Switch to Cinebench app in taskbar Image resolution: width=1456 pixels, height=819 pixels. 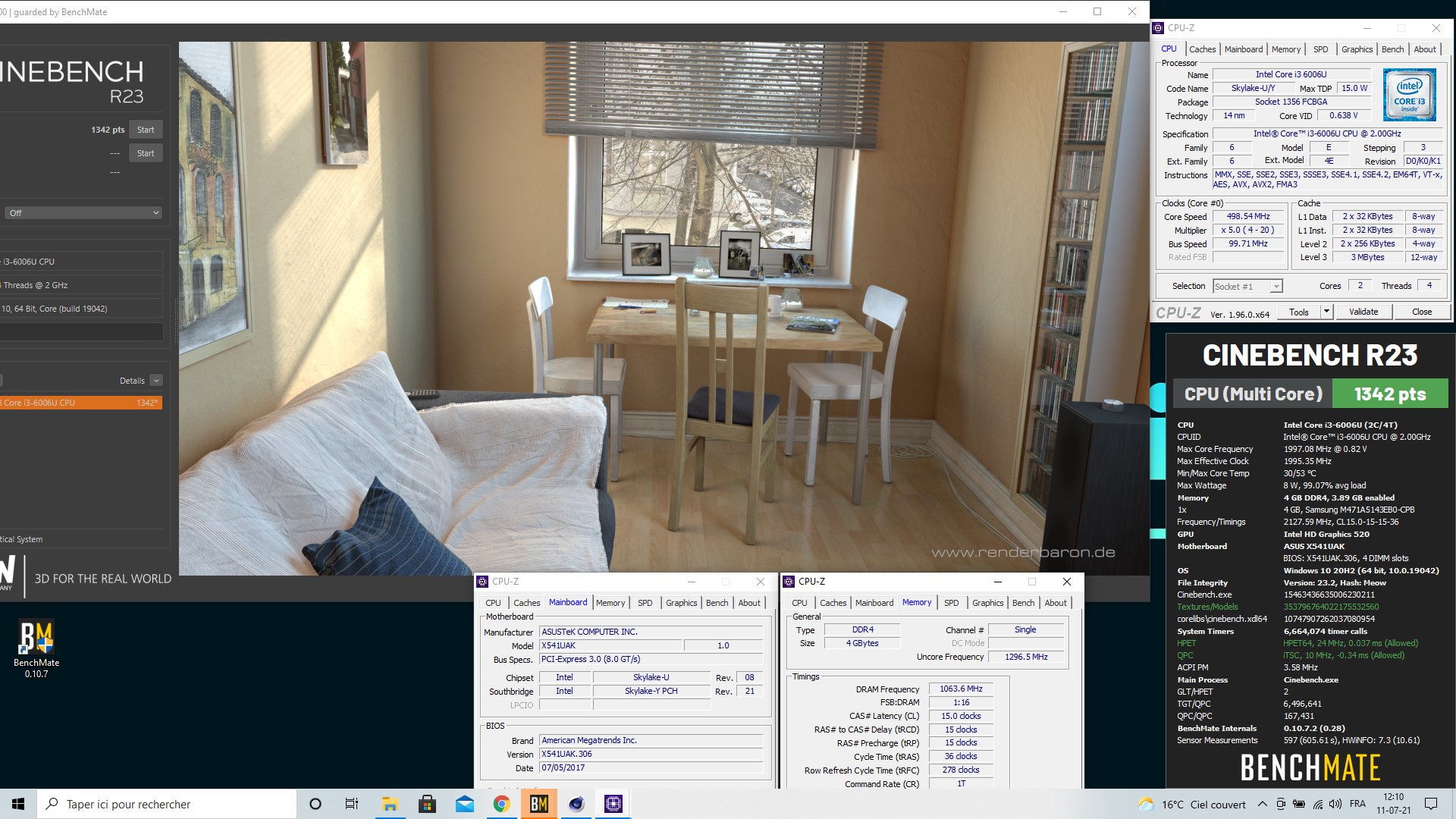576,804
